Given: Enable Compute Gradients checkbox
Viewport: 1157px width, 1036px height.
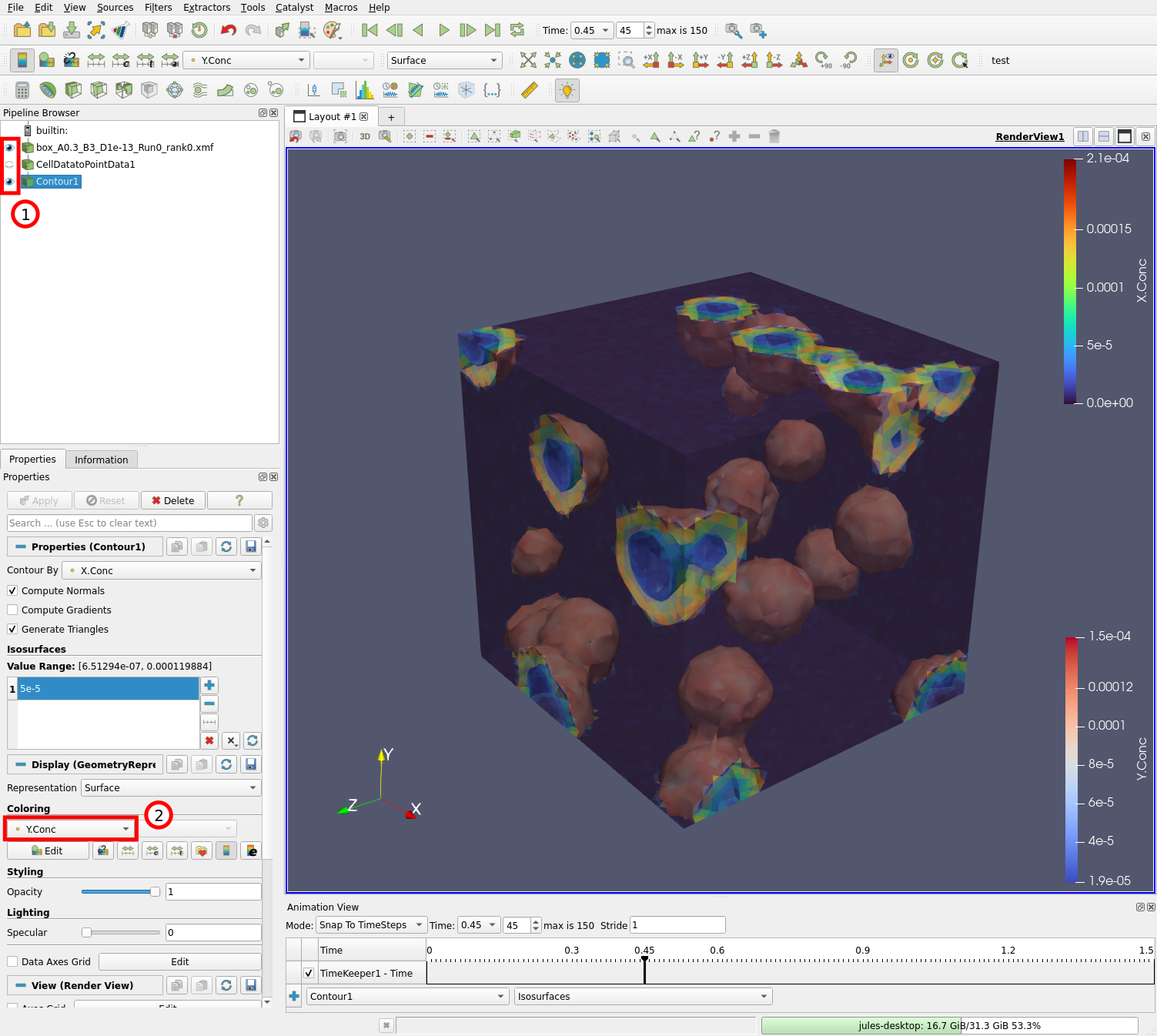Looking at the screenshot, I should pos(12,610).
